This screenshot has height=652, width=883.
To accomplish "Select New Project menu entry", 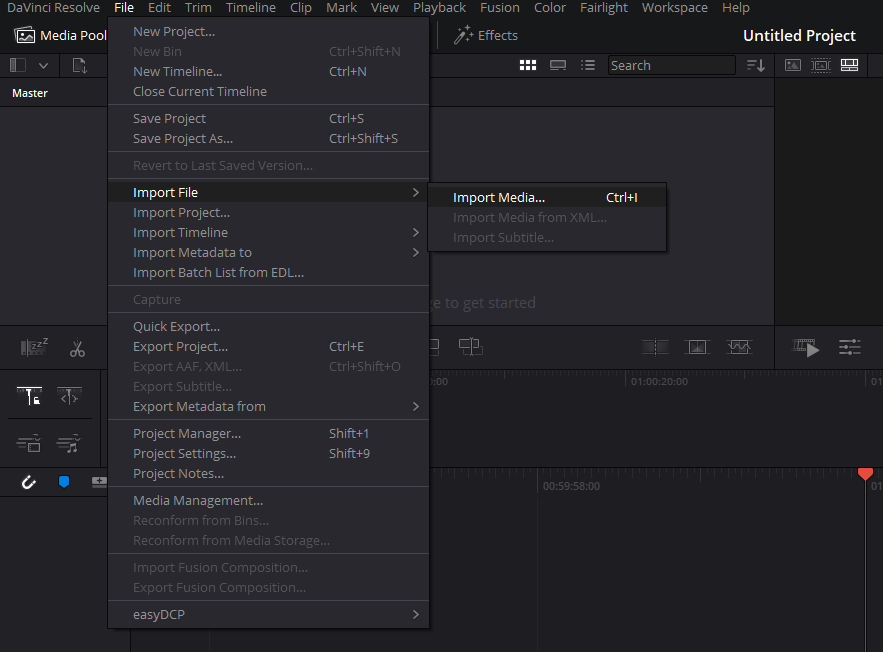I will pyautogui.click(x=268, y=32).
